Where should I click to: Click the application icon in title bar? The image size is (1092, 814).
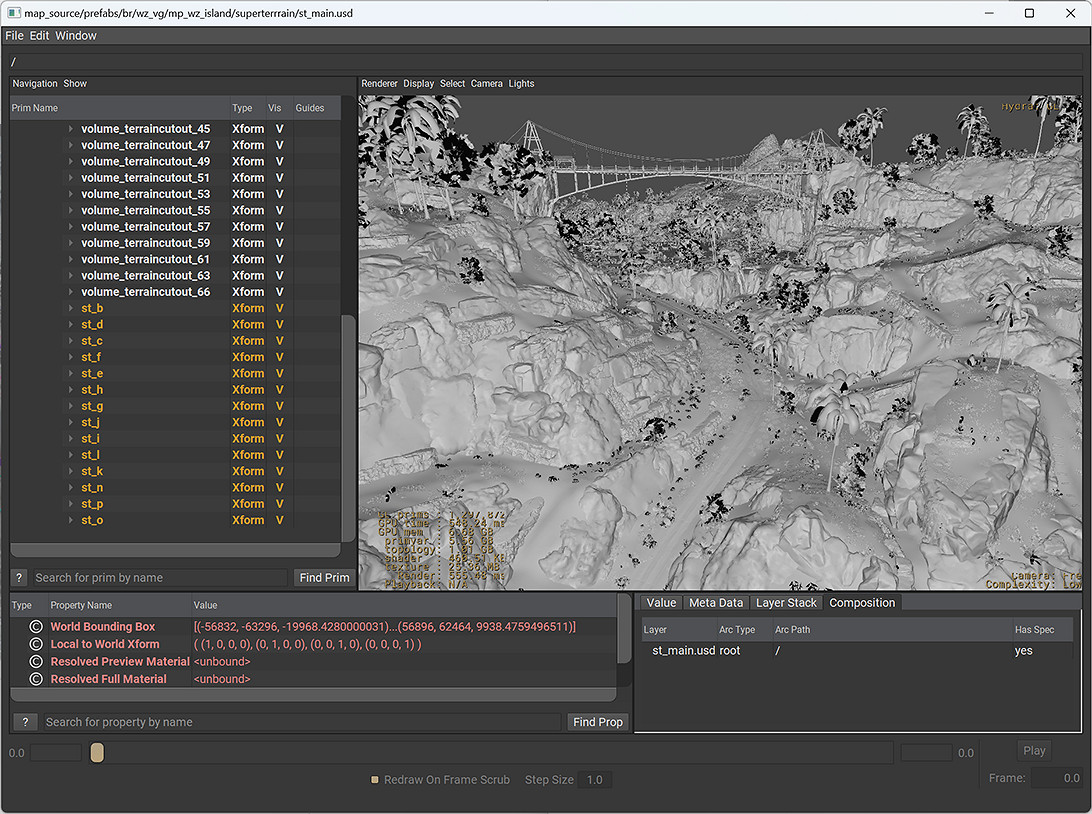pos(13,14)
